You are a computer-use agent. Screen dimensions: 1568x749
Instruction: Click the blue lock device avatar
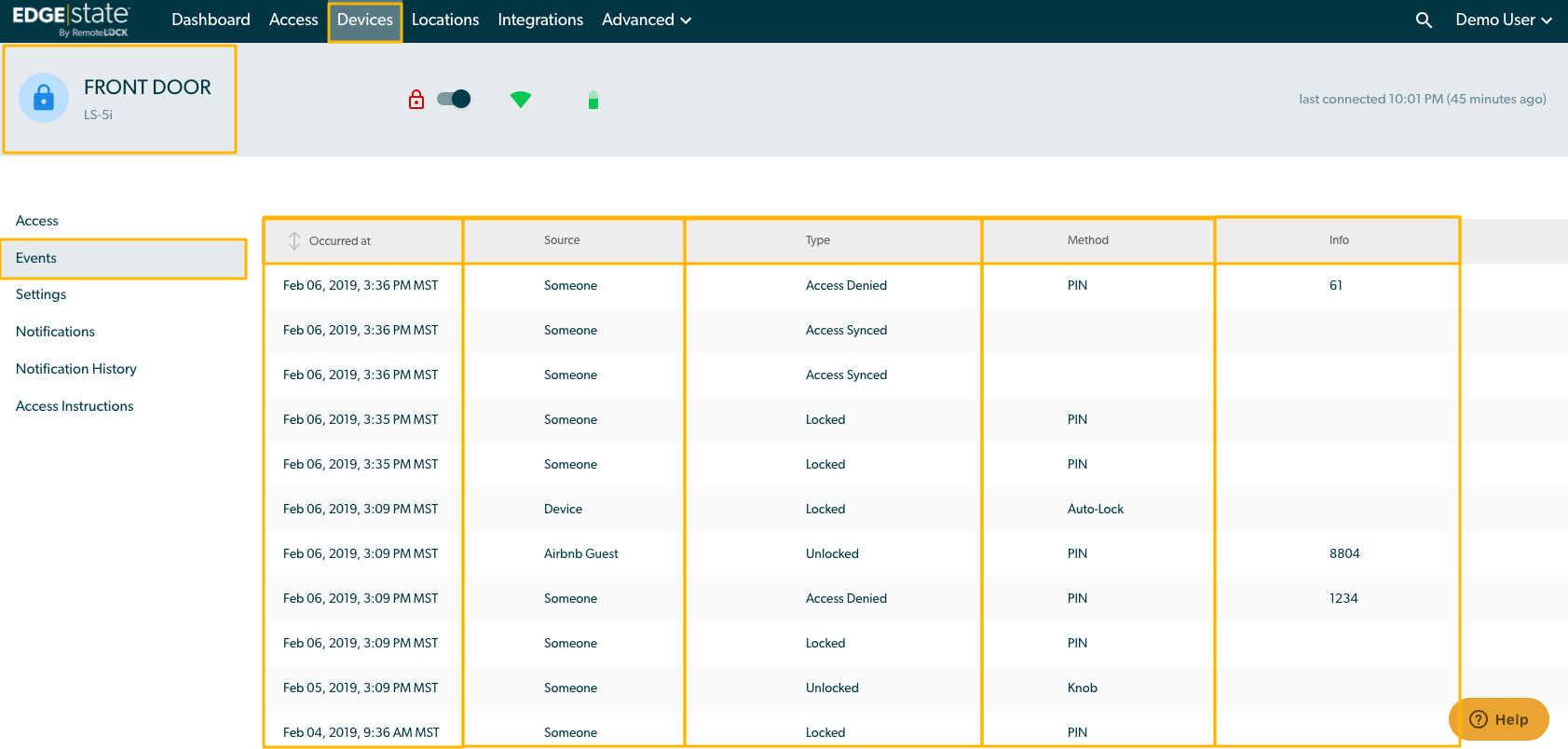tap(44, 98)
